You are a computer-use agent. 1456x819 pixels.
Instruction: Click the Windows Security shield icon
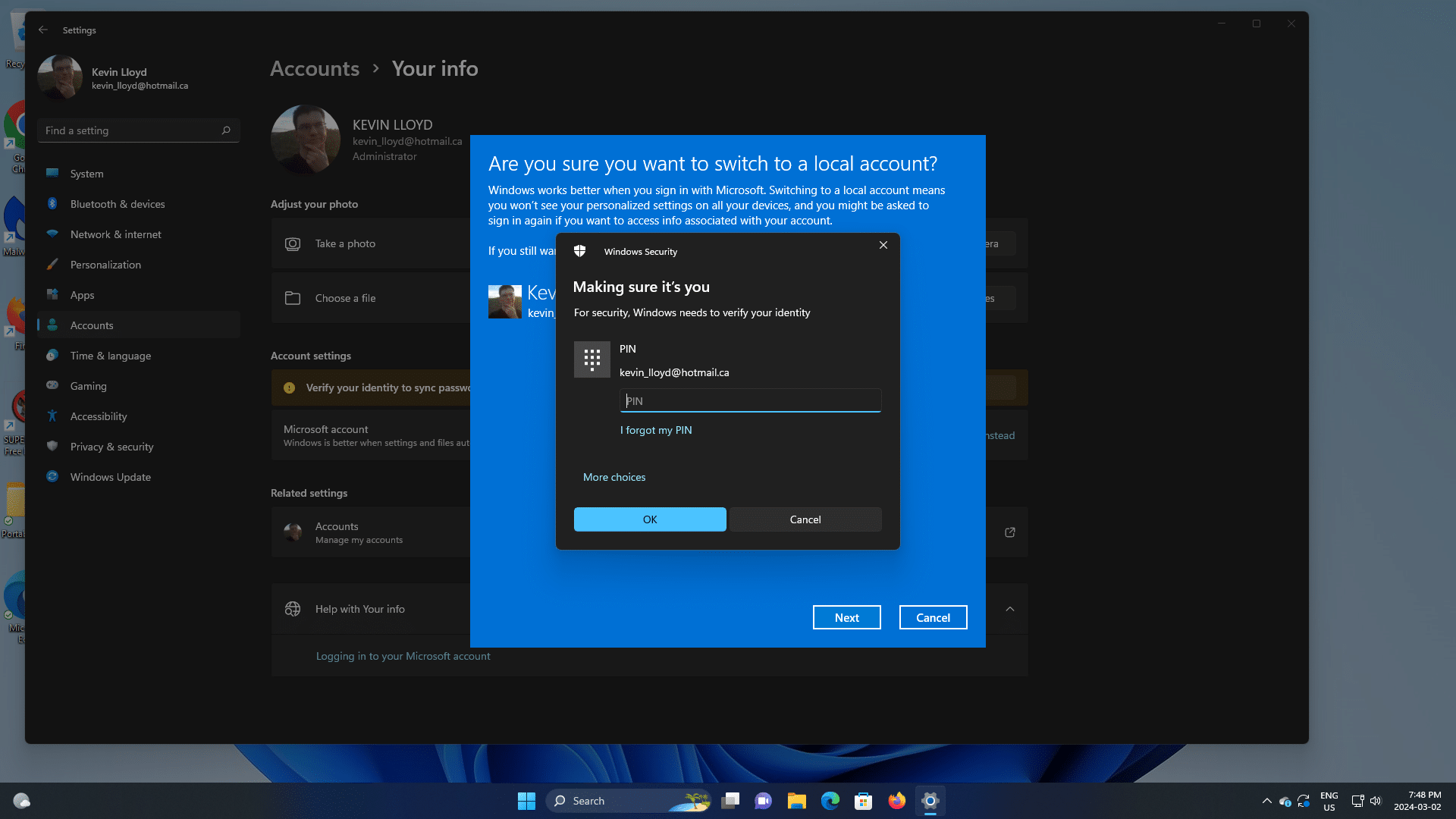click(581, 251)
